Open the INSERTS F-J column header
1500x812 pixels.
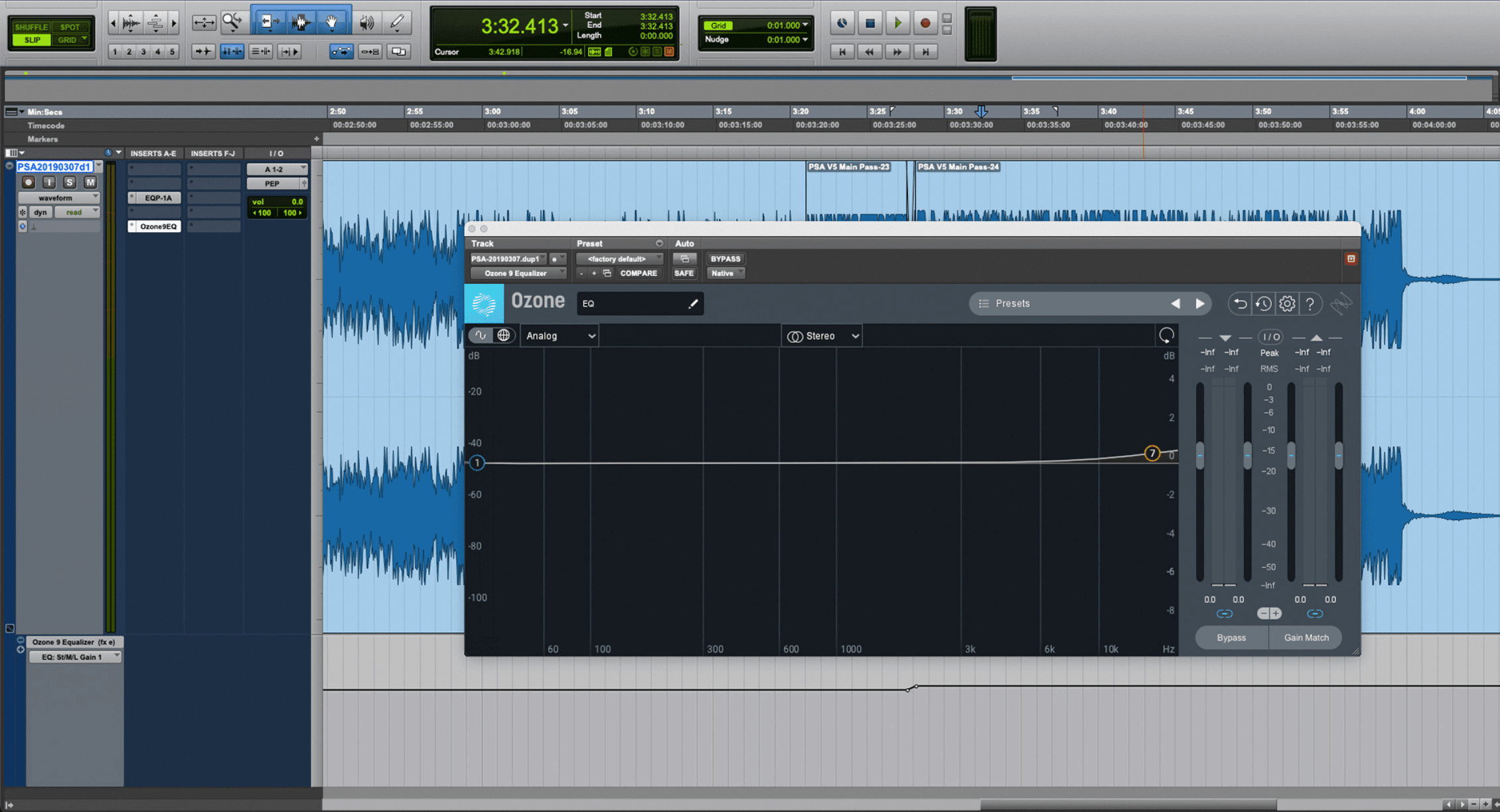click(x=213, y=153)
